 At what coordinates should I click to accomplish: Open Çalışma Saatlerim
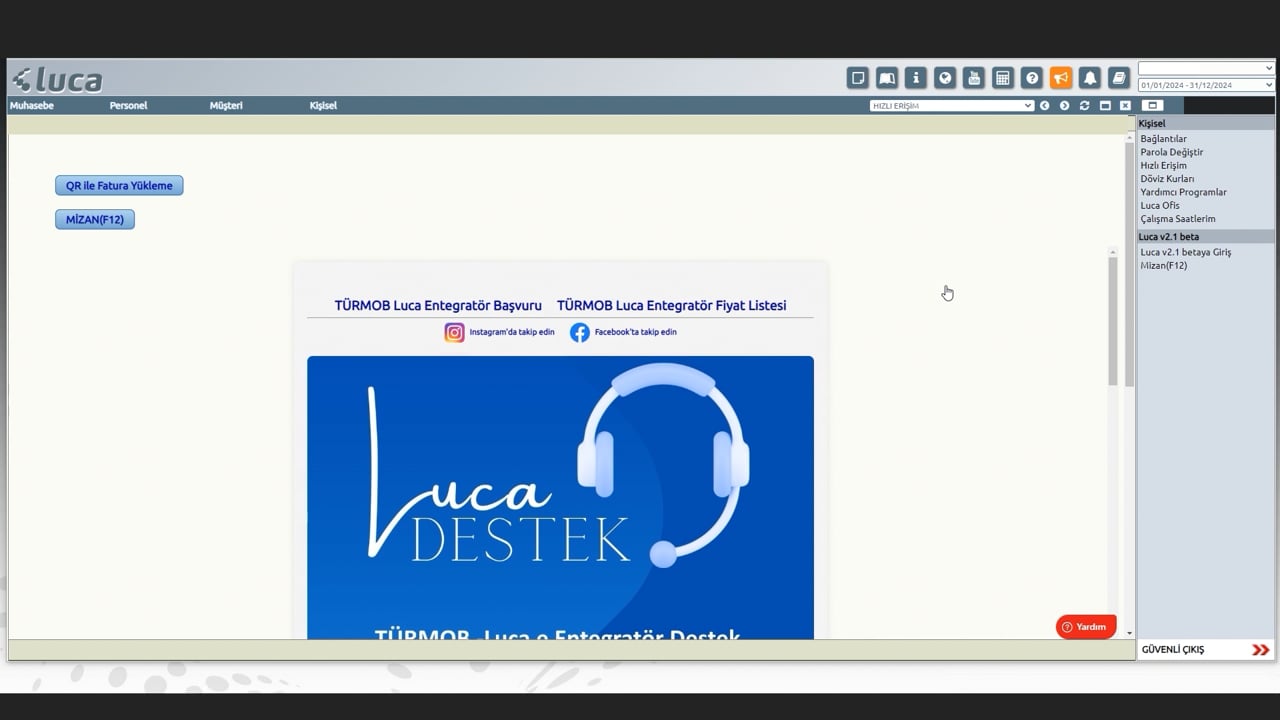tap(1178, 219)
